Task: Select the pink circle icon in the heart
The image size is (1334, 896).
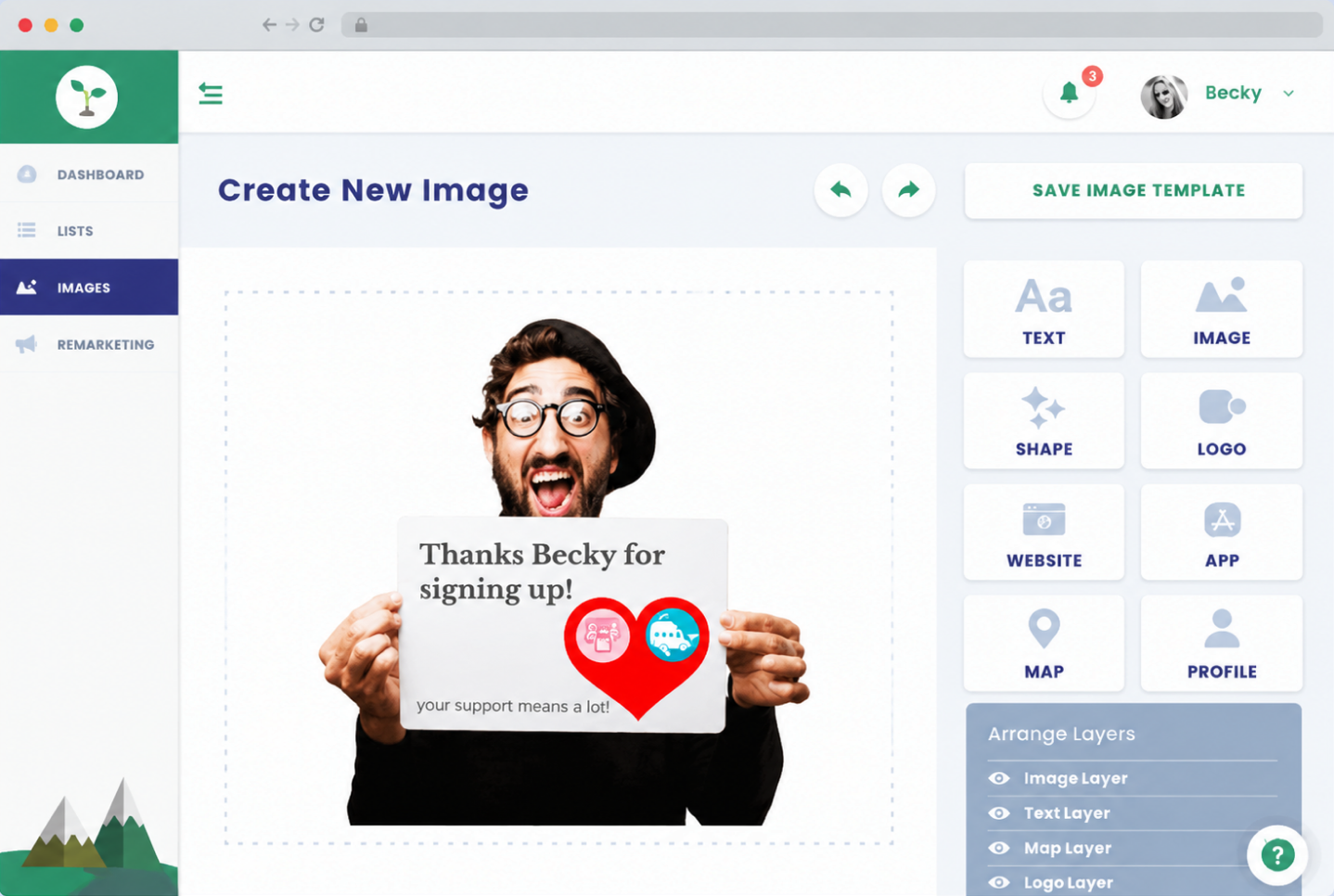Action: pyautogui.click(x=603, y=636)
